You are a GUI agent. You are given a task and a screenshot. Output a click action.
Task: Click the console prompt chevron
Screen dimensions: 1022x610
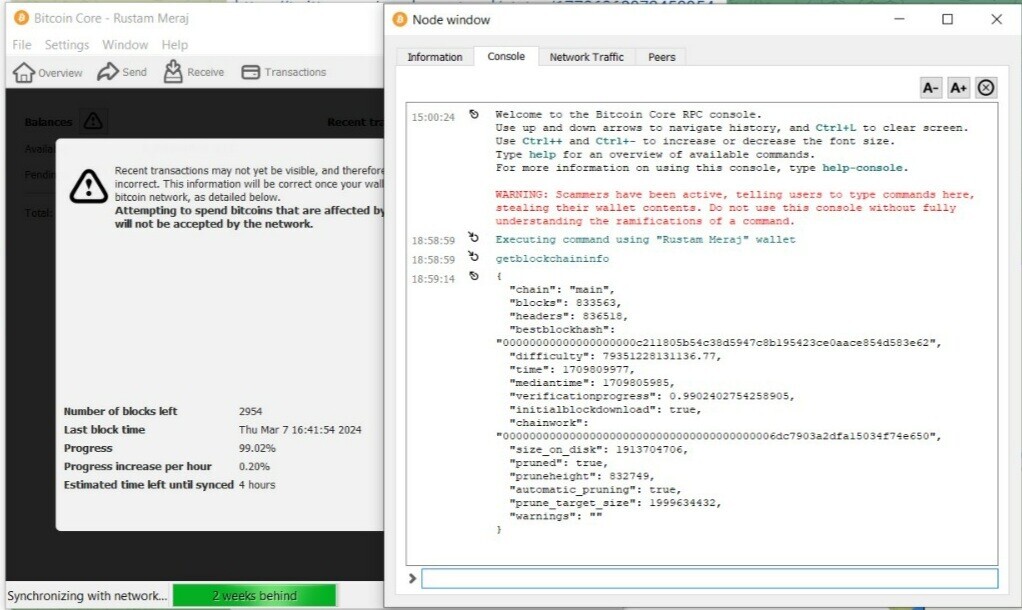pyautogui.click(x=412, y=578)
